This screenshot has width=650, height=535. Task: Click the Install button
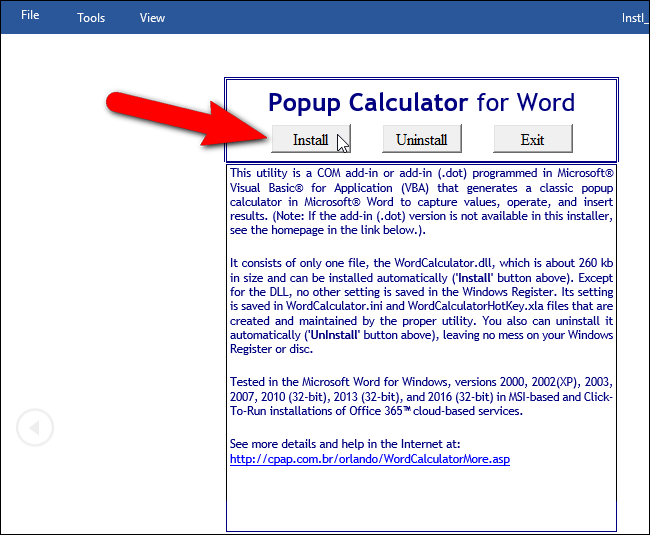point(311,139)
